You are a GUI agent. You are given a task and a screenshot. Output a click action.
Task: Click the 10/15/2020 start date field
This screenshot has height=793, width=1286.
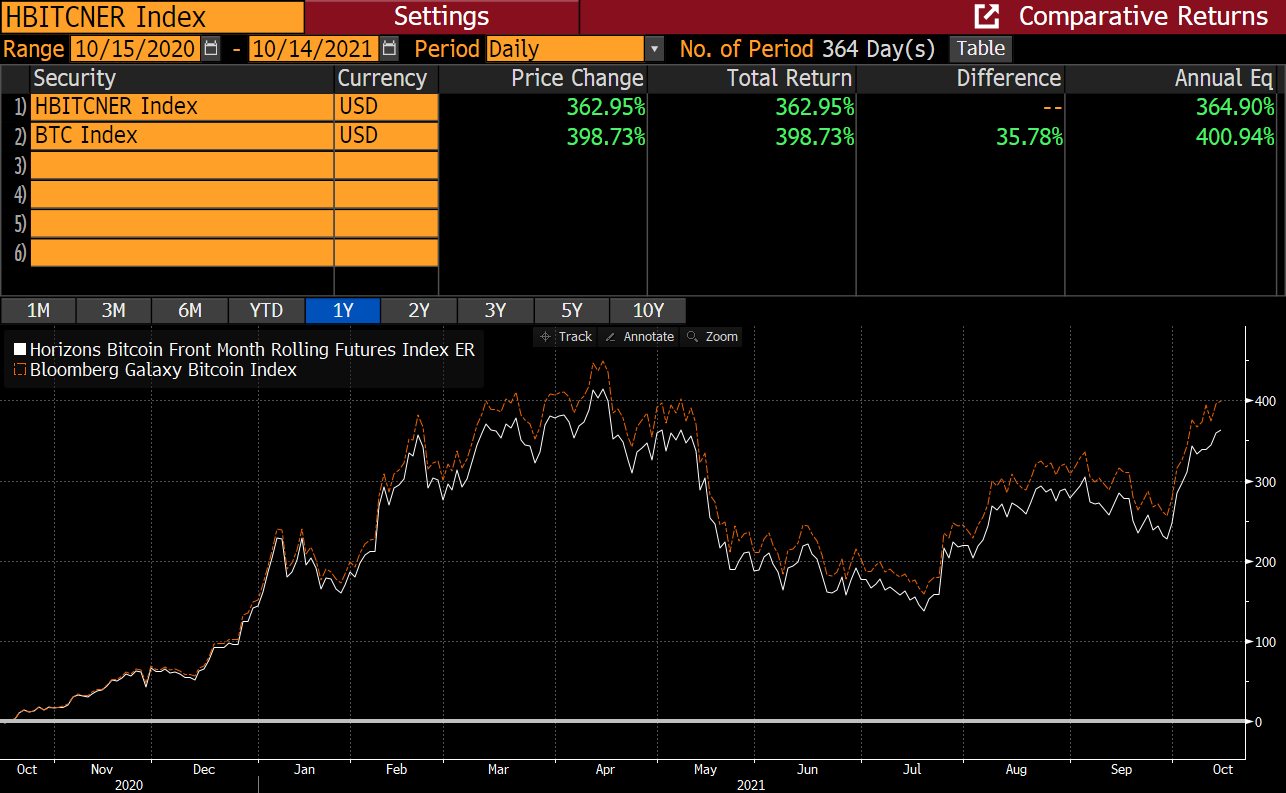(134, 49)
